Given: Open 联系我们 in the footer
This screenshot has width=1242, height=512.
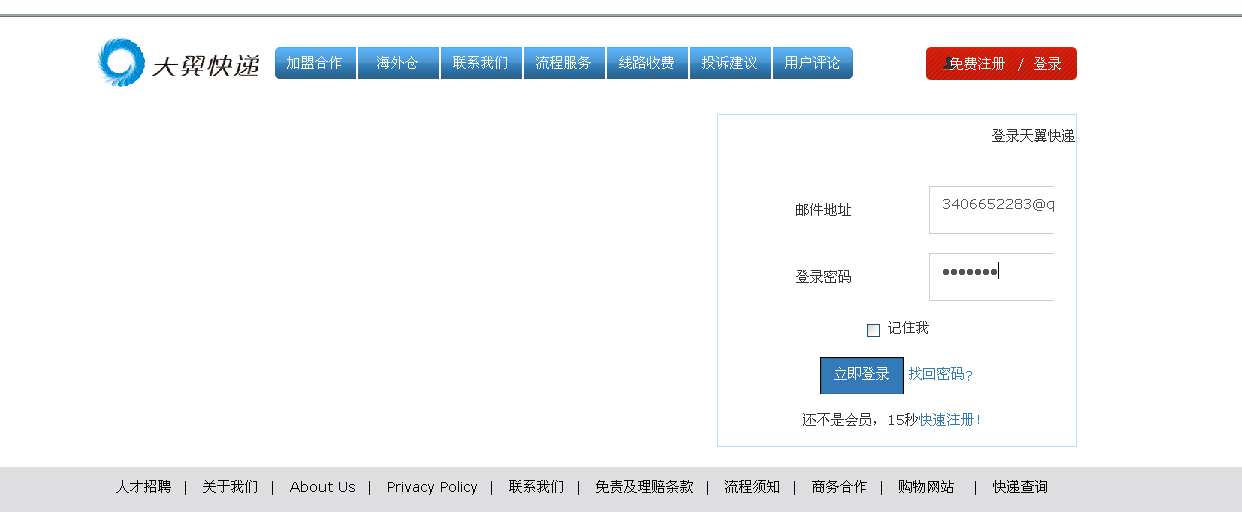Looking at the screenshot, I should [536, 487].
